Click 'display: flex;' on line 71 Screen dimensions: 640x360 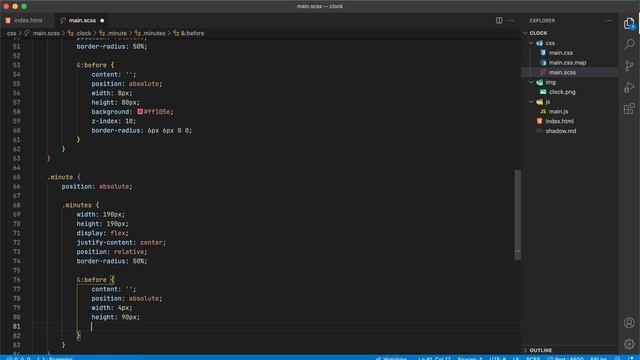pyautogui.click(x=102, y=233)
